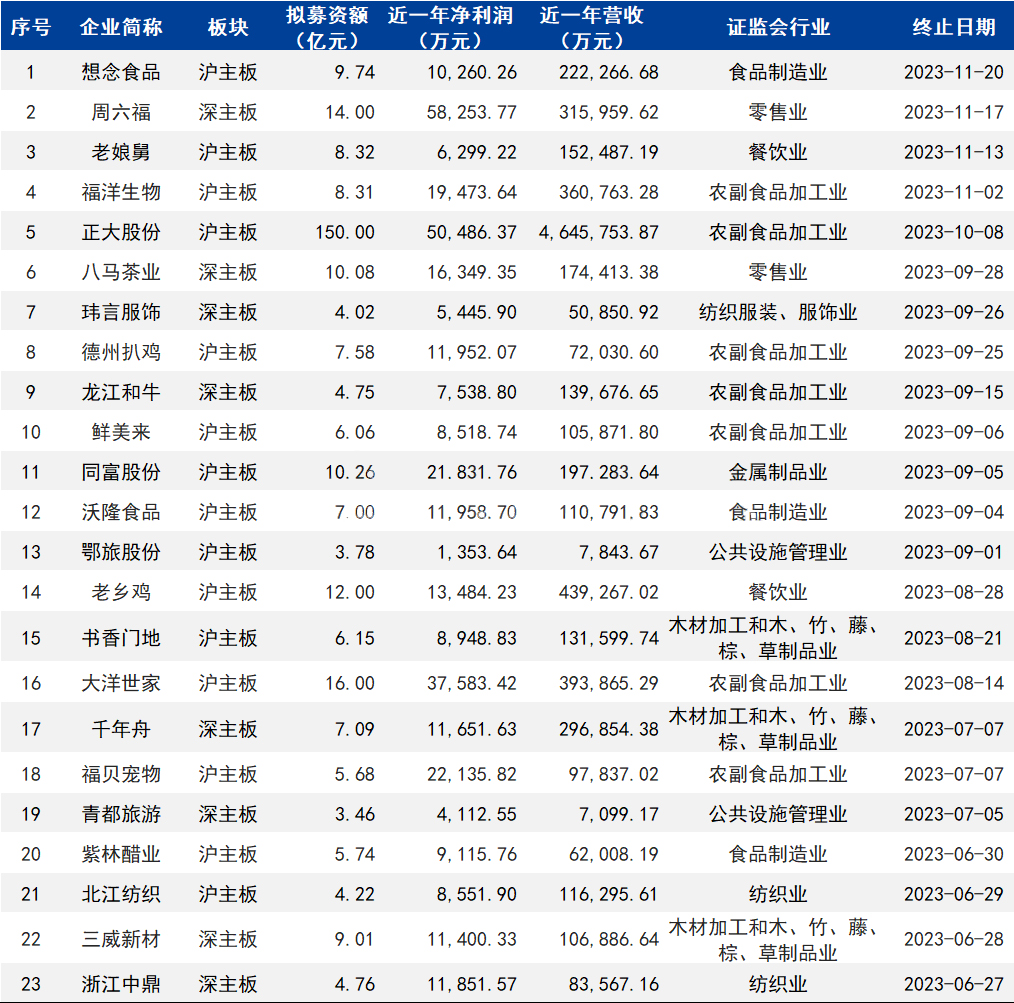Select 正大股份 fundraising amount 150.00
The width and height of the screenshot is (1014, 1003).
[x=345, y=232]
